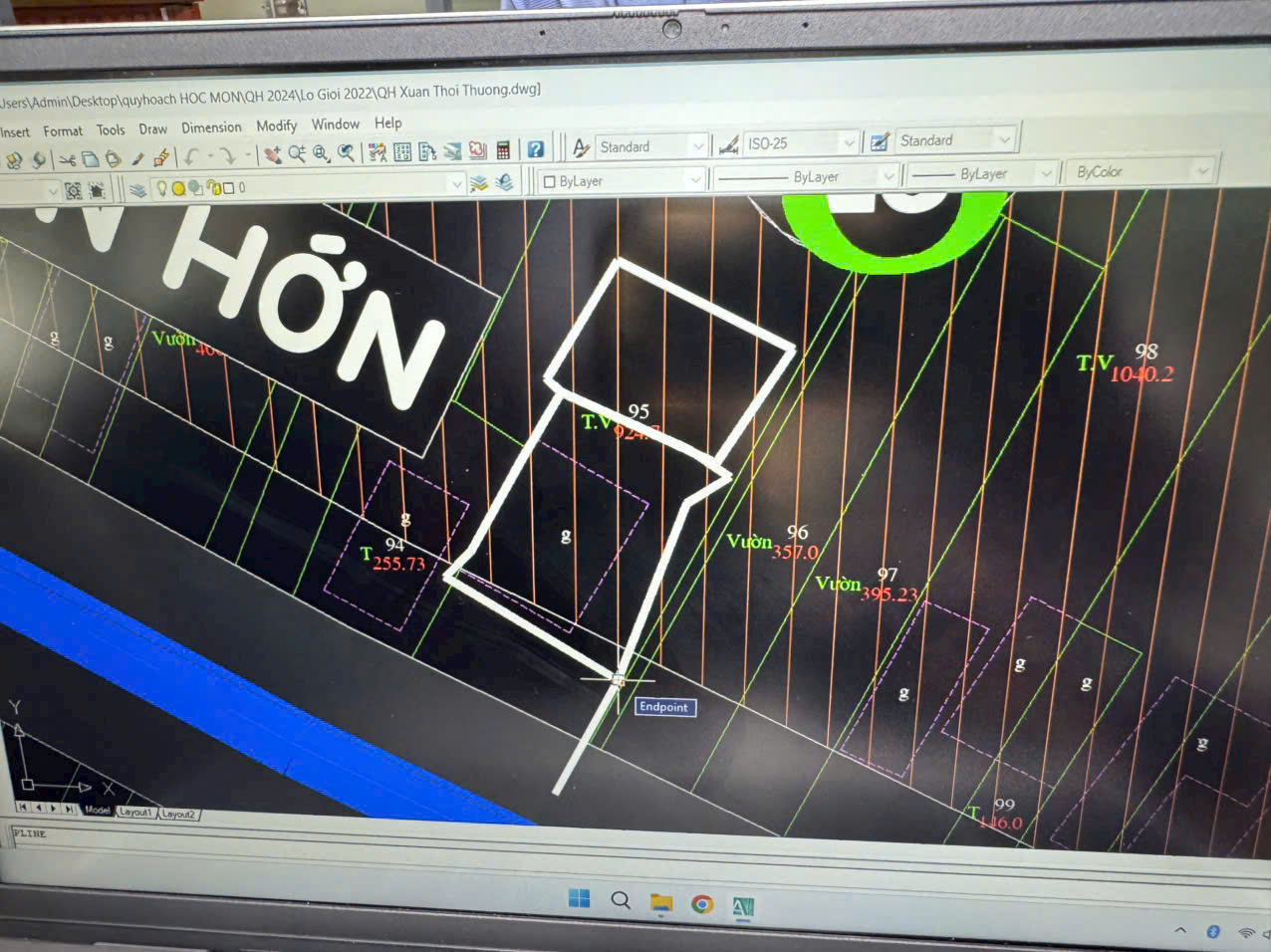Image resolution: width=1271 pixels, height=952 pixels.
Task: Toggle the layer 0 lock icon
Action: (212, 187)
